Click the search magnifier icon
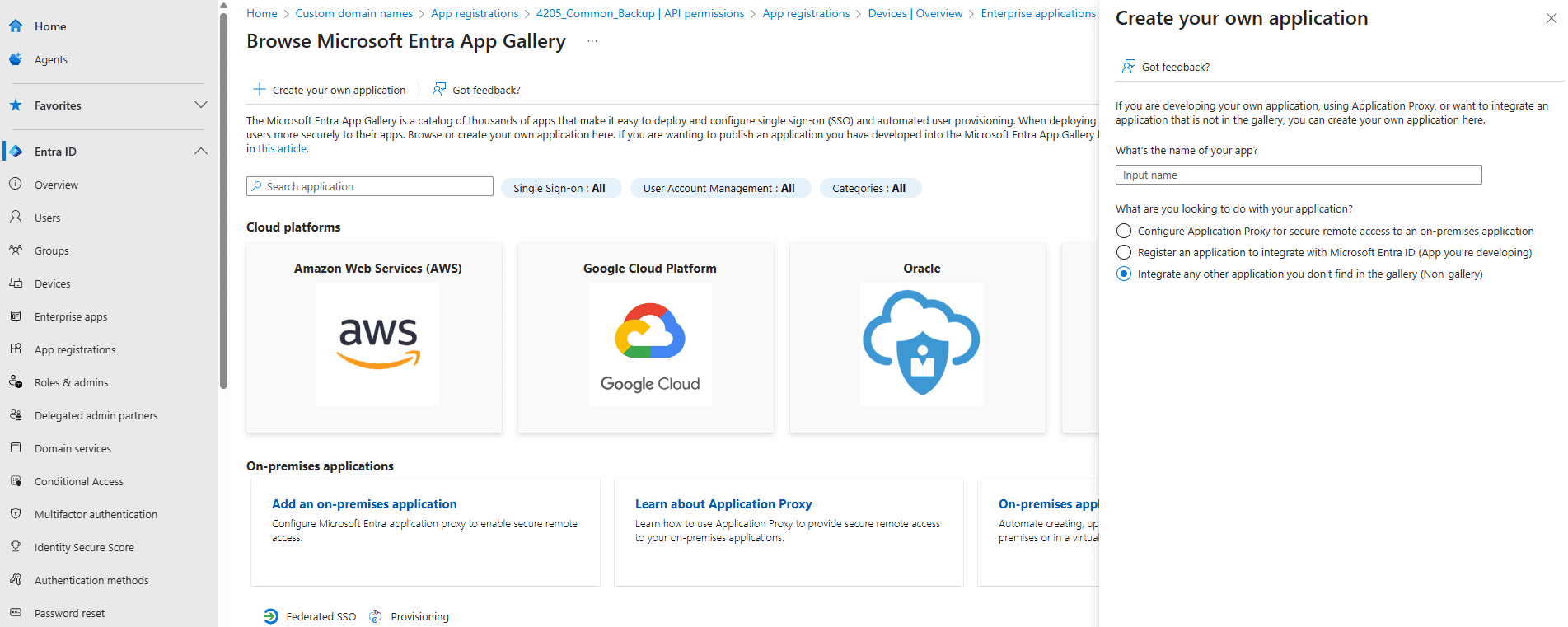 pos(257,186)
